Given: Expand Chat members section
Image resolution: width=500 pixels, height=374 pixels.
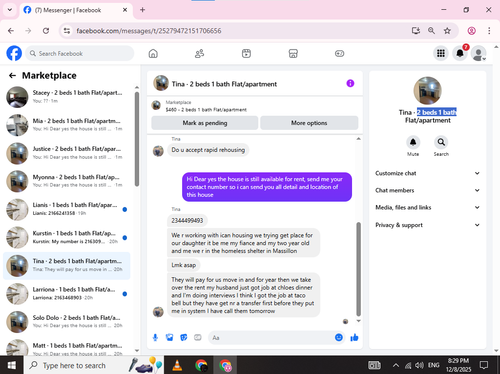Looking at the screenshot, I should (428, 190).
